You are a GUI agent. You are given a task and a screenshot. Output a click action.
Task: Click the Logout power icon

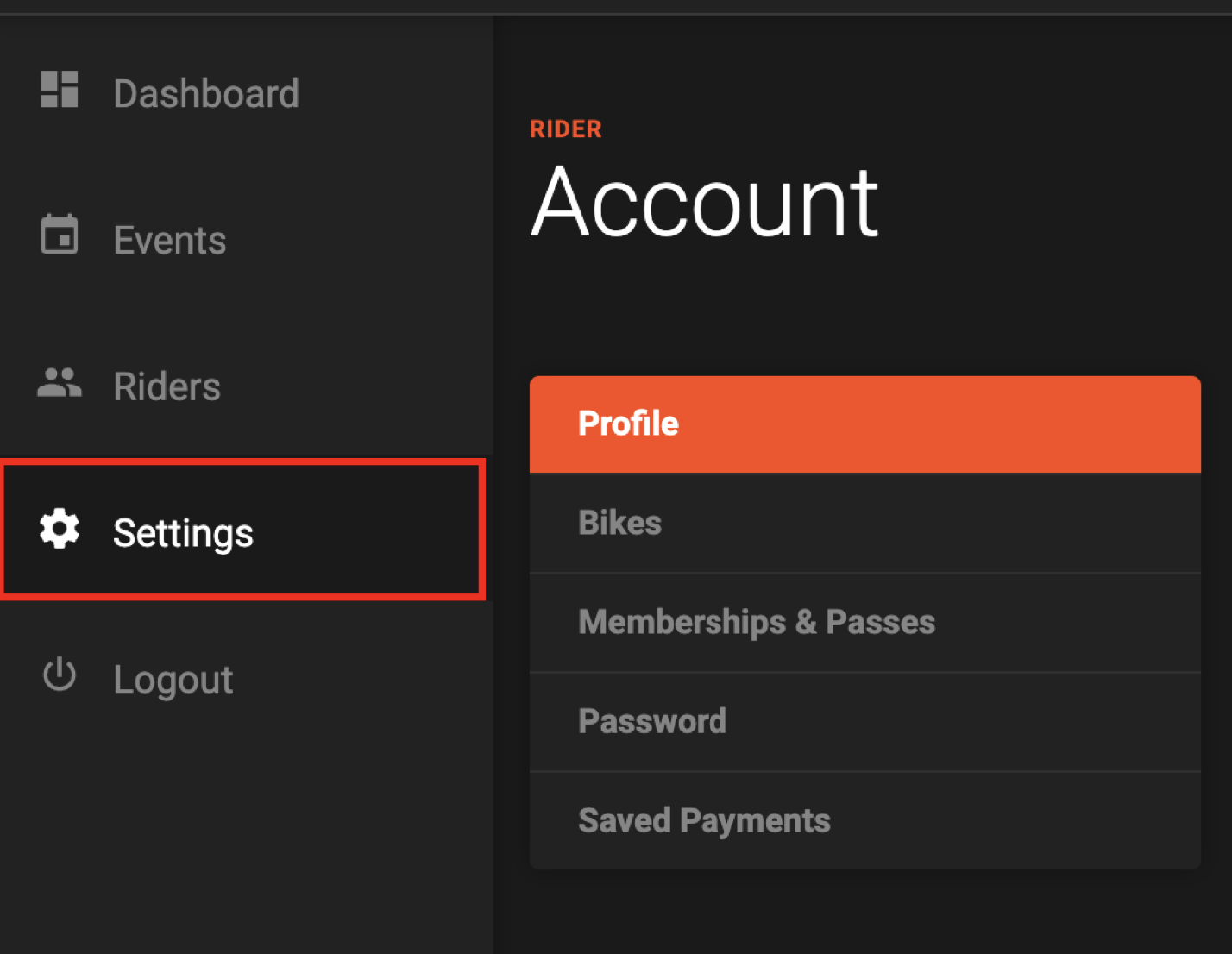point(60,675)
